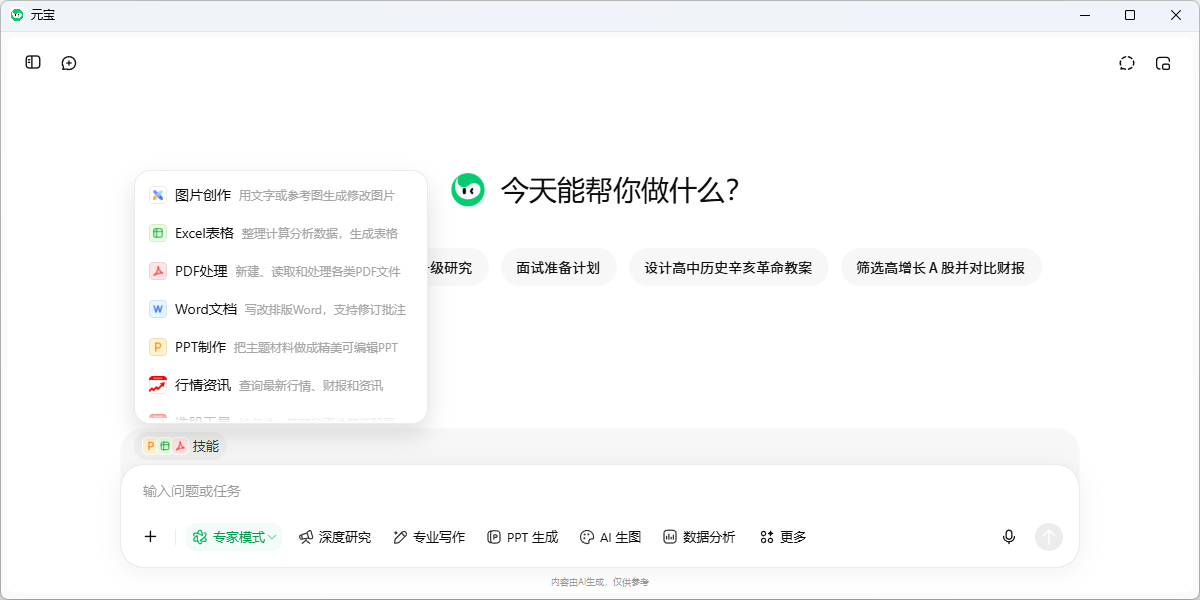Screen dimensions: 1200x600
Task: Click the microphone voice input icon
Action: click(1009, 537)
